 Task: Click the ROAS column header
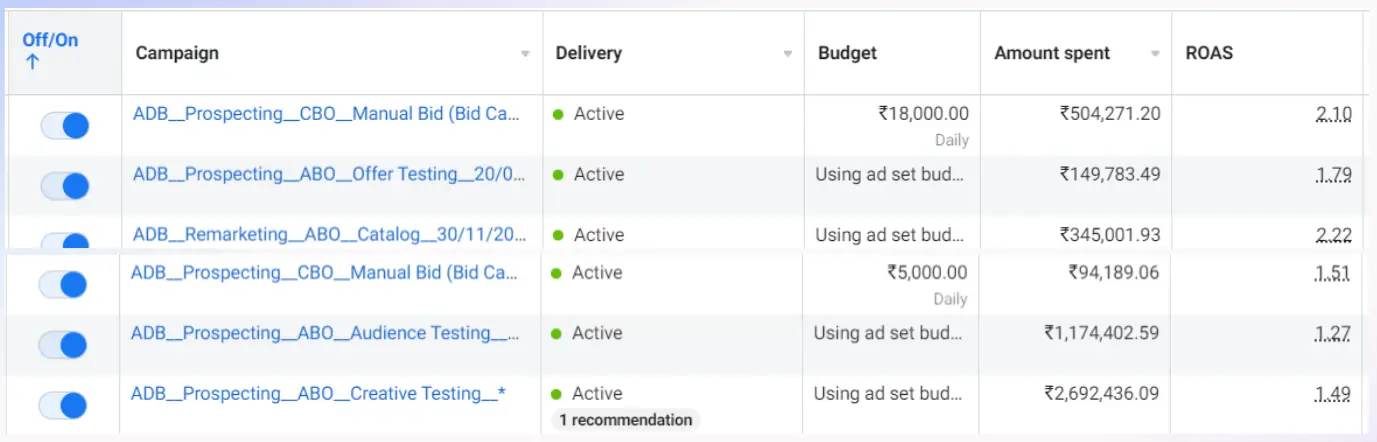(x=1209, y=53)
